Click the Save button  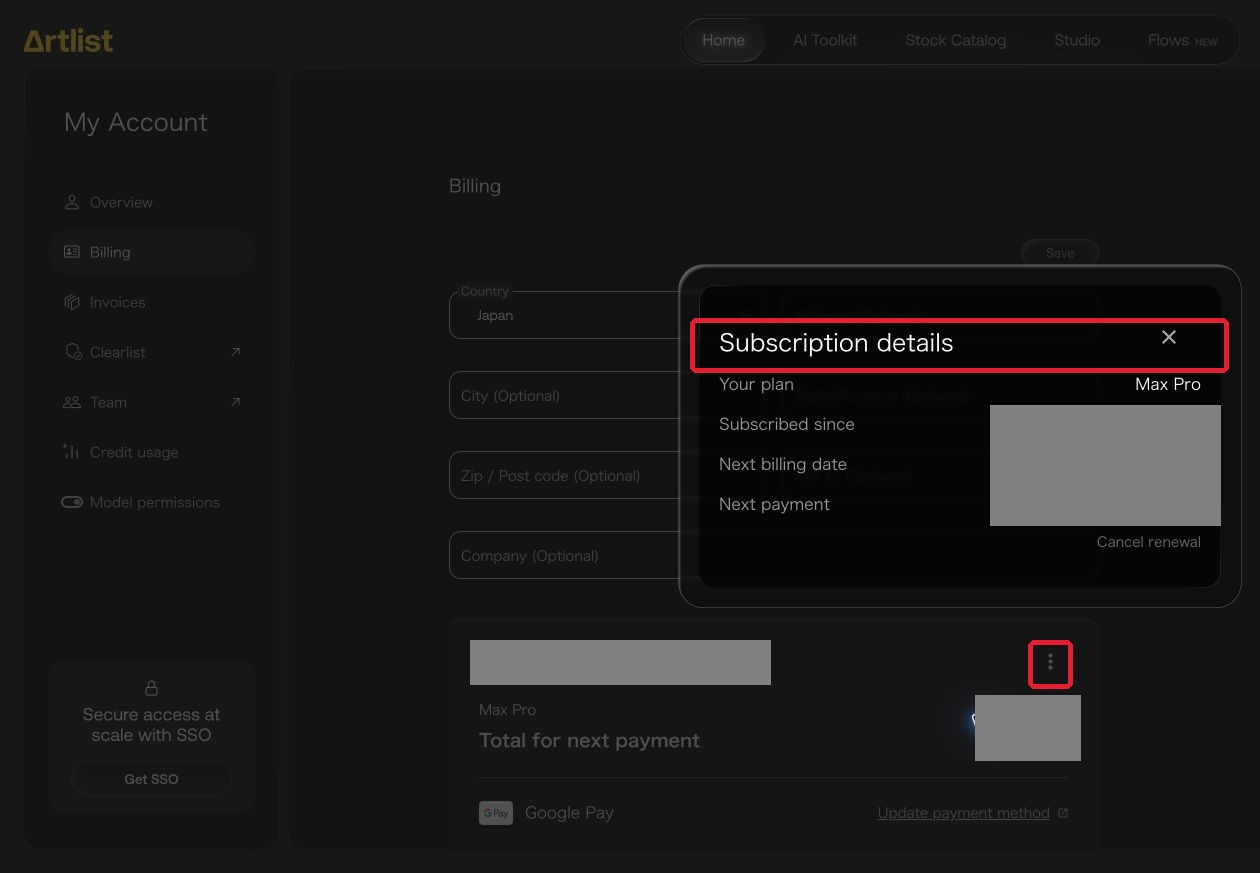[1060, 253]
